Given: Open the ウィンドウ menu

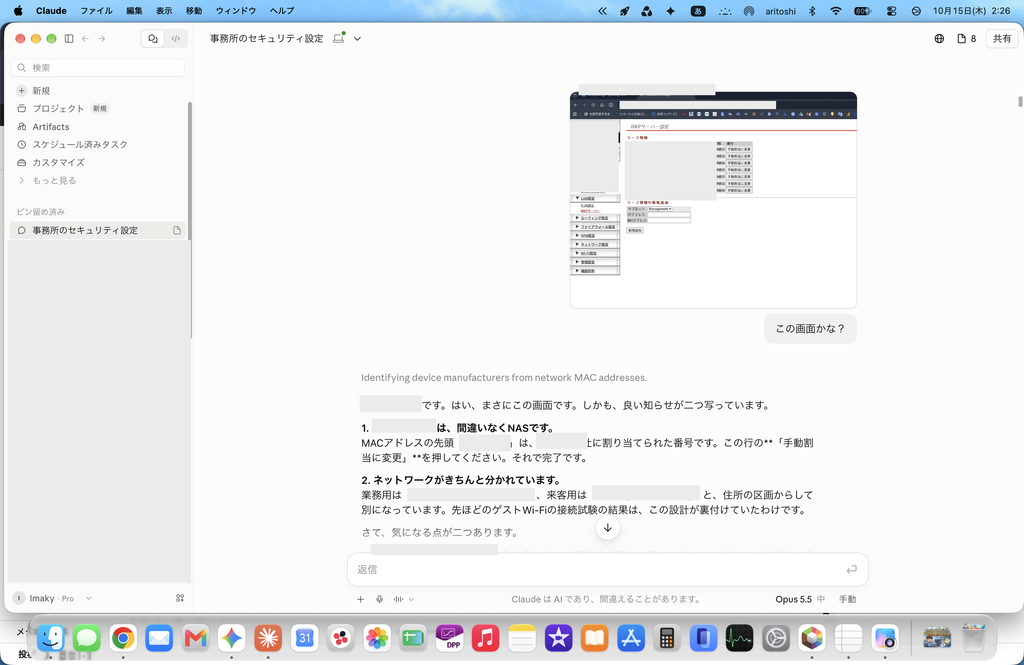Looking at the screenshot, I should coord(236,10).
